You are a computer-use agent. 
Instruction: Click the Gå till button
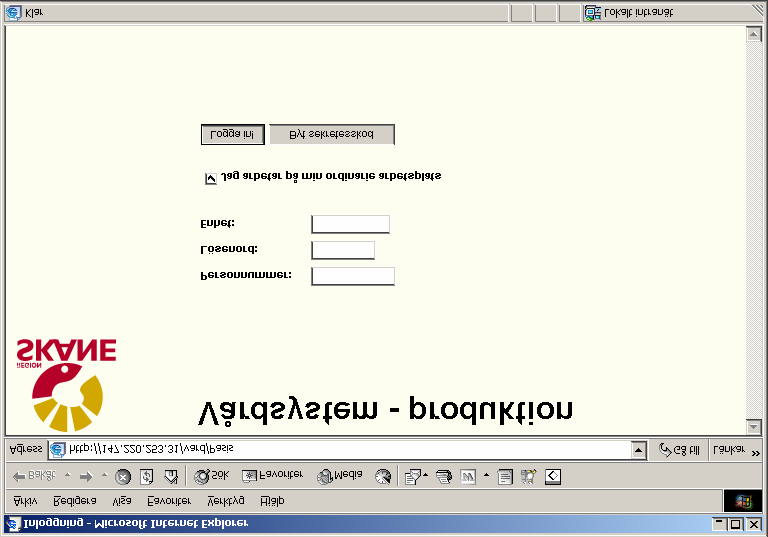click(680, 450)
